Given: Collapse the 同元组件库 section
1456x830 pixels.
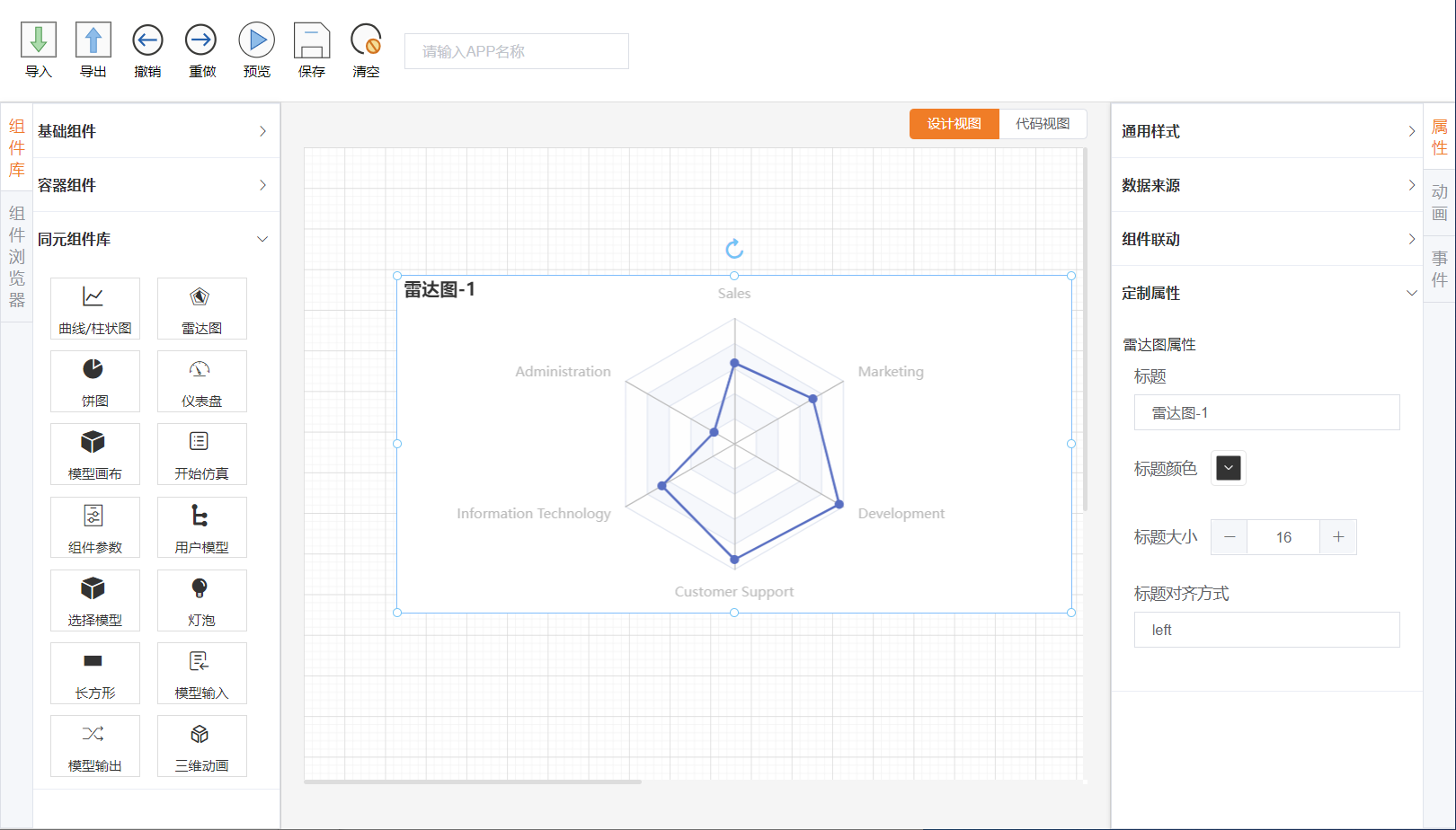Looking at the screenshot, I should 156,239.
